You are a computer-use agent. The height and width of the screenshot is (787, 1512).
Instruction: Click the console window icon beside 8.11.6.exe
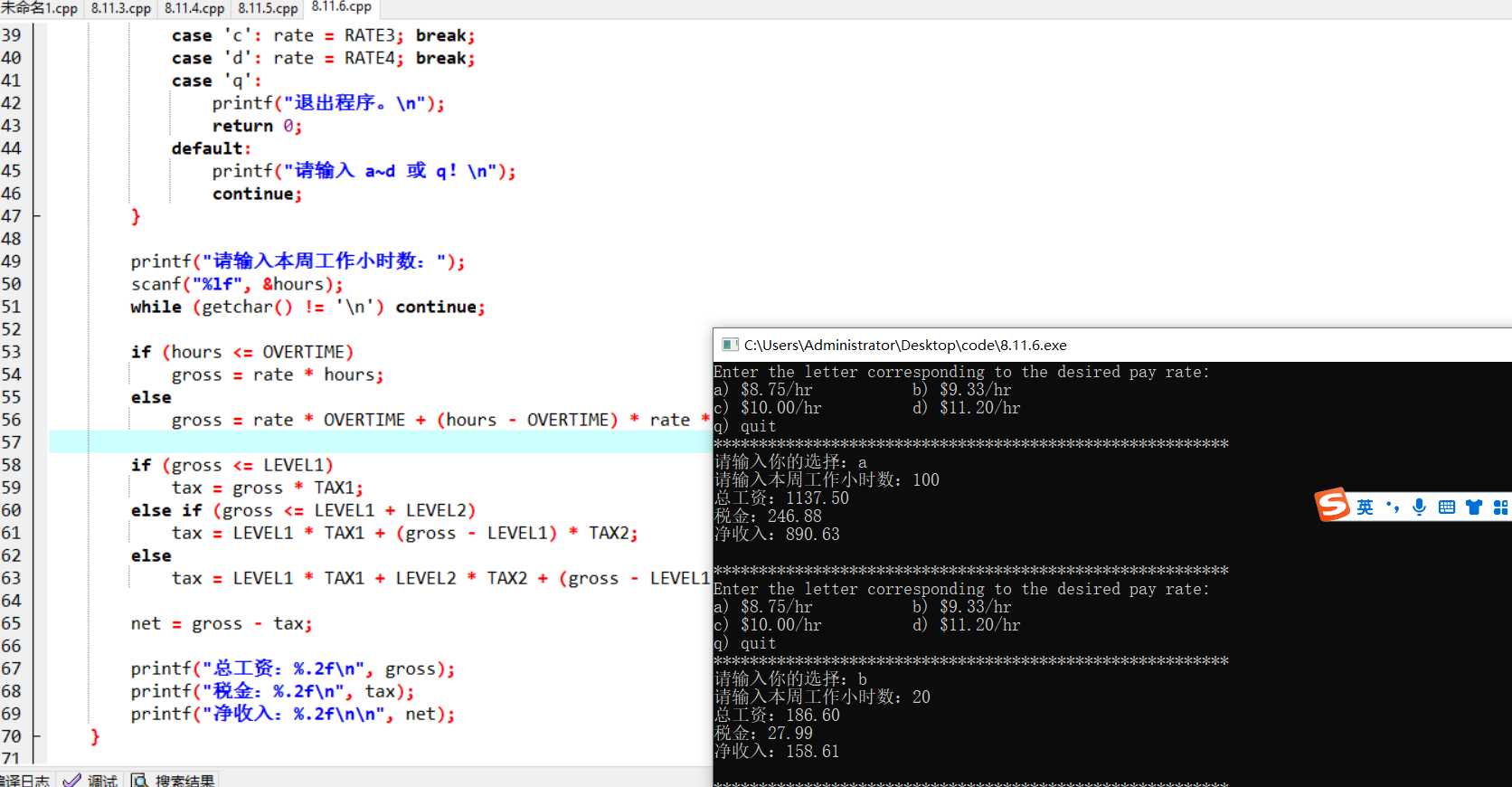point(730,345)
